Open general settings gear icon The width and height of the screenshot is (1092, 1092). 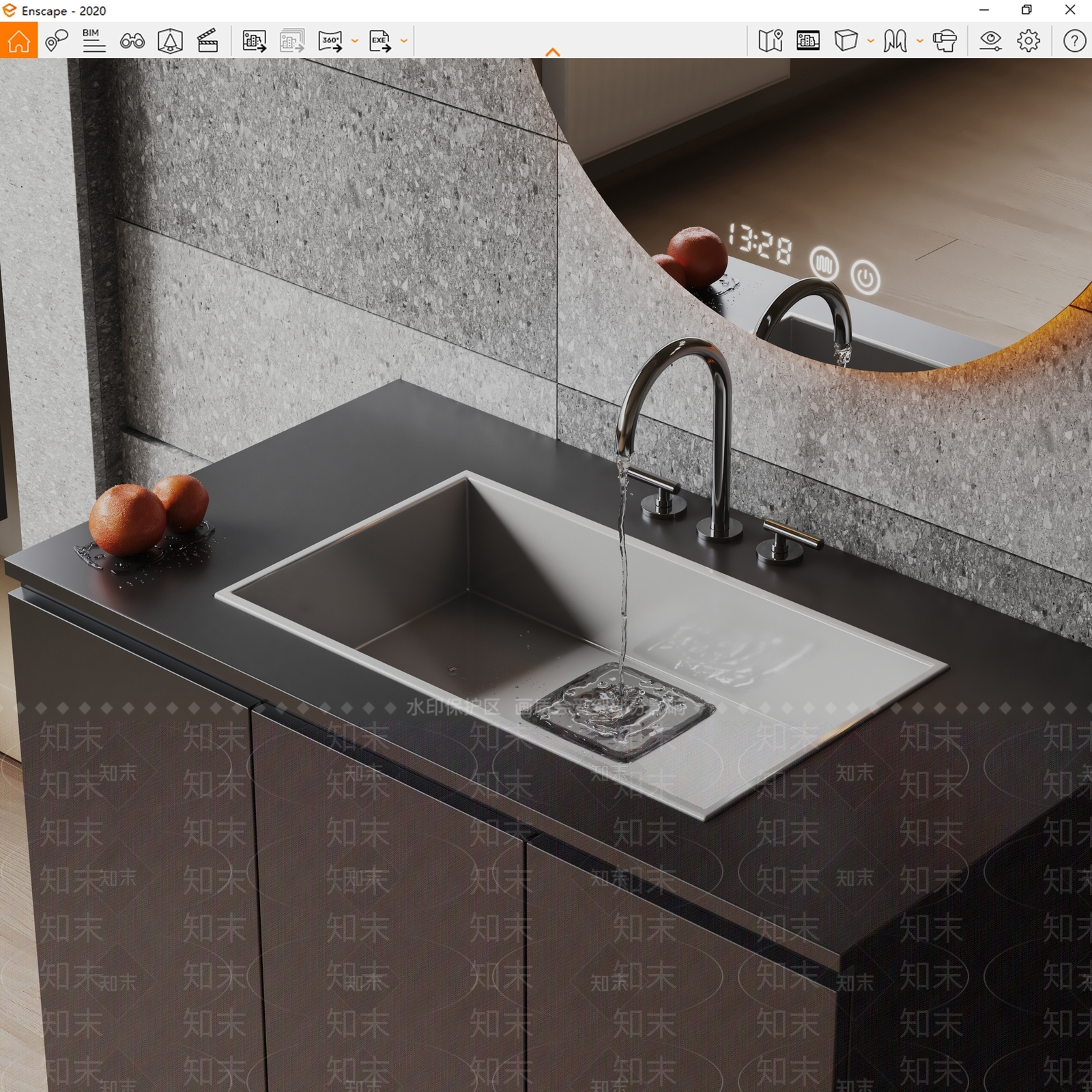tap(1029, 41)
